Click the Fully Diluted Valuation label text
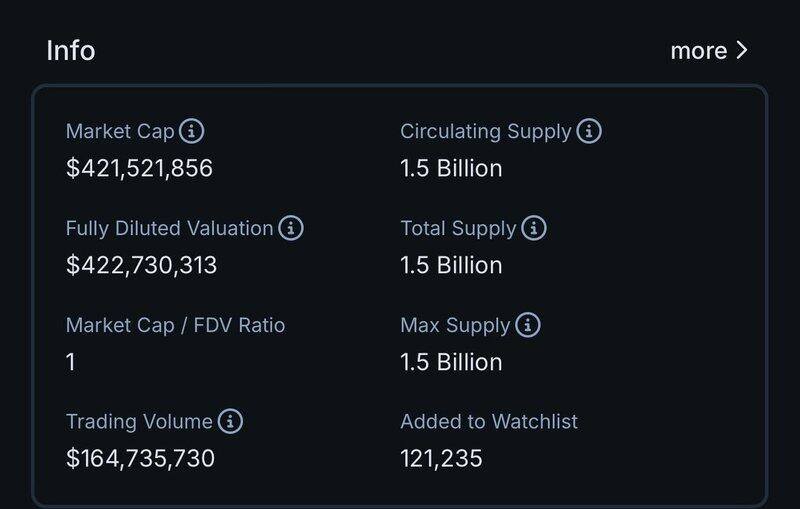800x509 pixels. (169, 228)
